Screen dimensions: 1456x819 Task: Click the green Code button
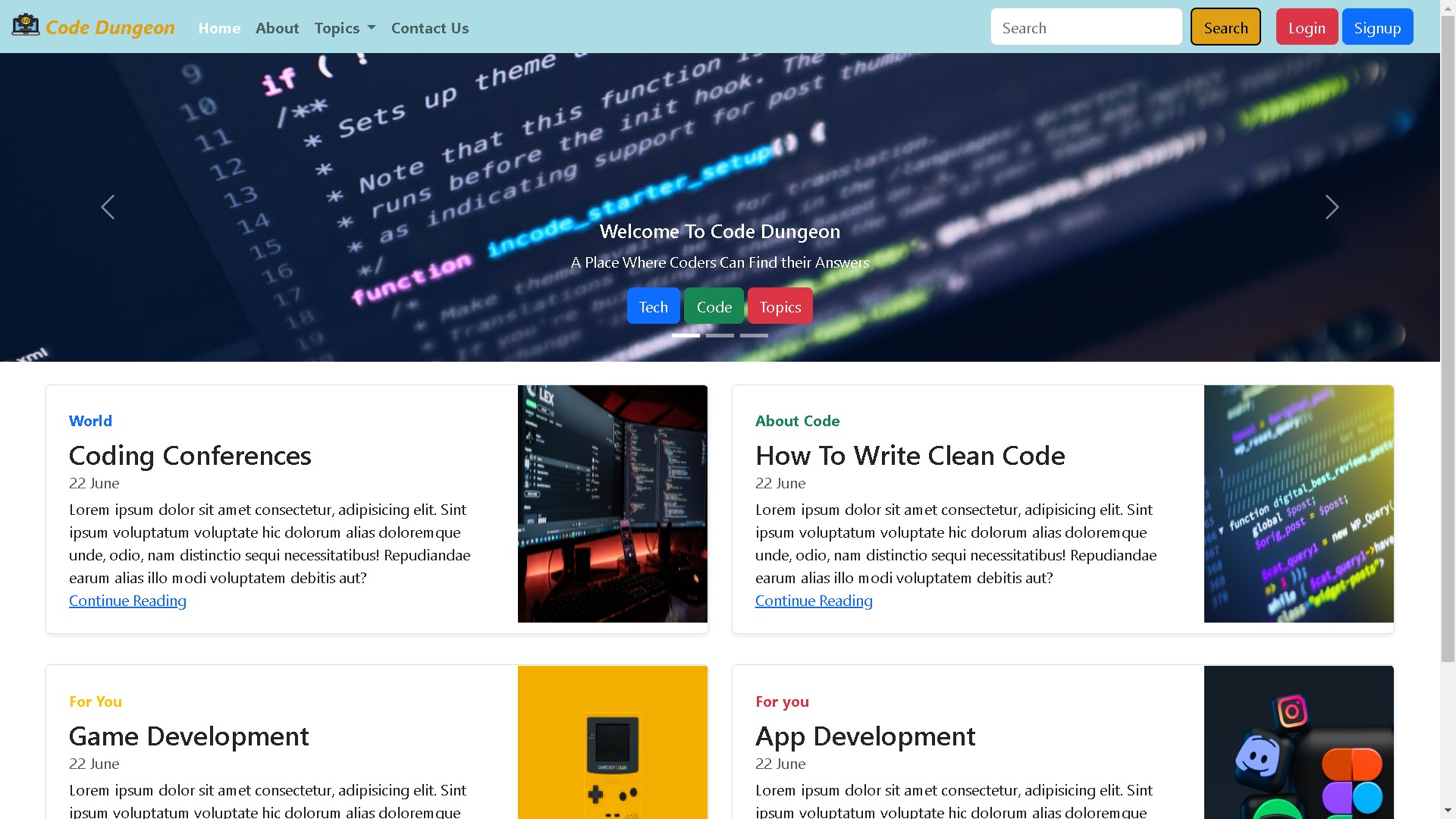[x=714, y=306]
